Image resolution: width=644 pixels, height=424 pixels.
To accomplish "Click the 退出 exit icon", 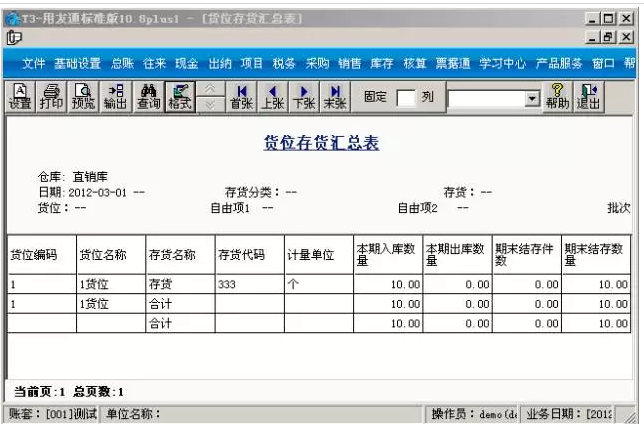I will 589,97.
